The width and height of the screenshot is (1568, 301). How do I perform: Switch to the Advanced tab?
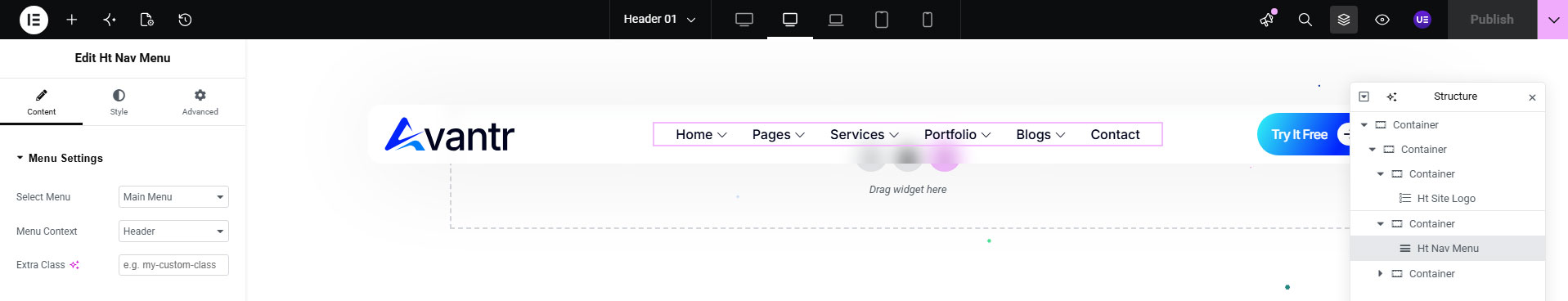[x=200, y=102]
